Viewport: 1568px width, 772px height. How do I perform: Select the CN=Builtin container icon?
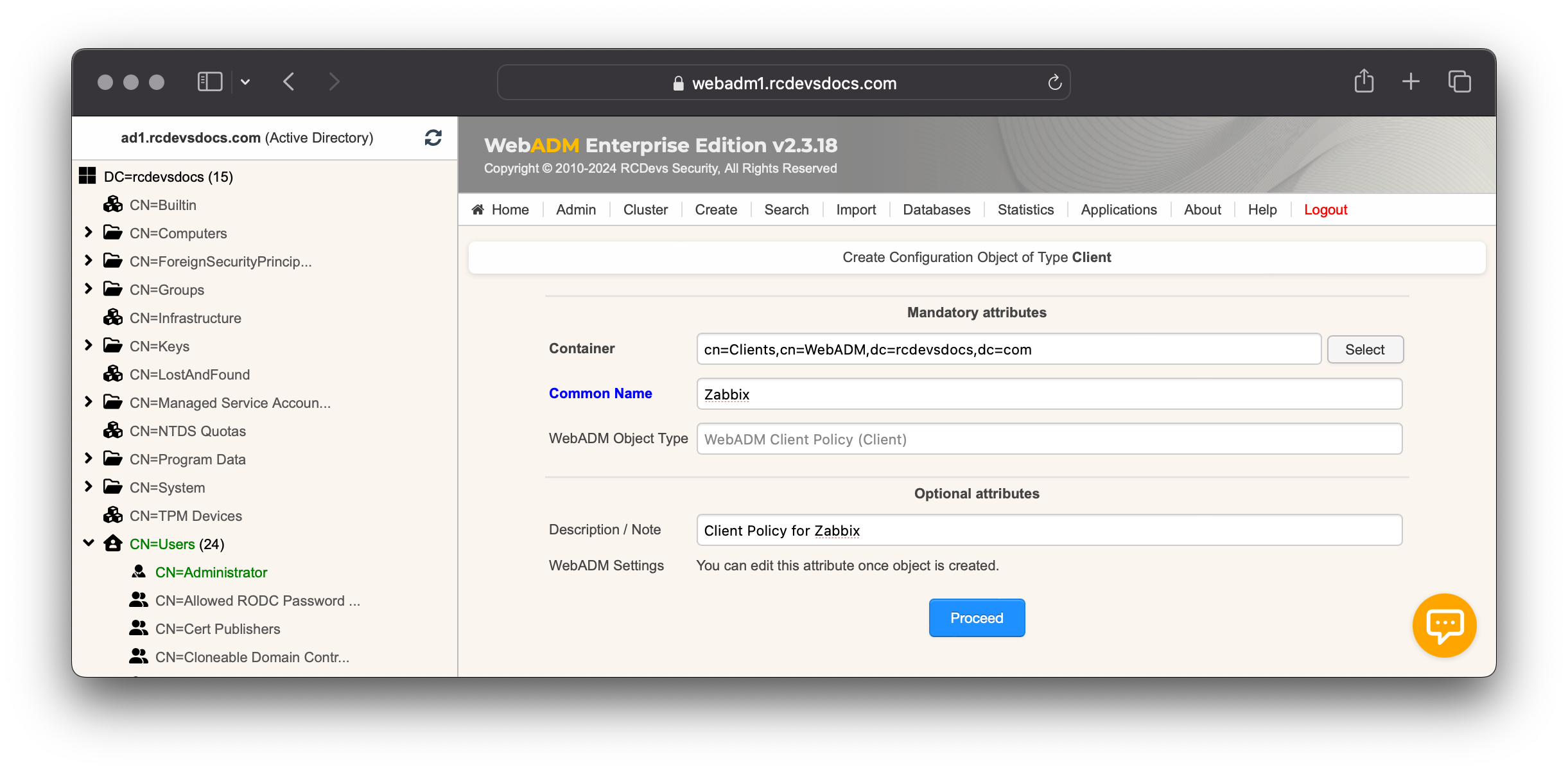pyautogui.click(x=113, y=204)
